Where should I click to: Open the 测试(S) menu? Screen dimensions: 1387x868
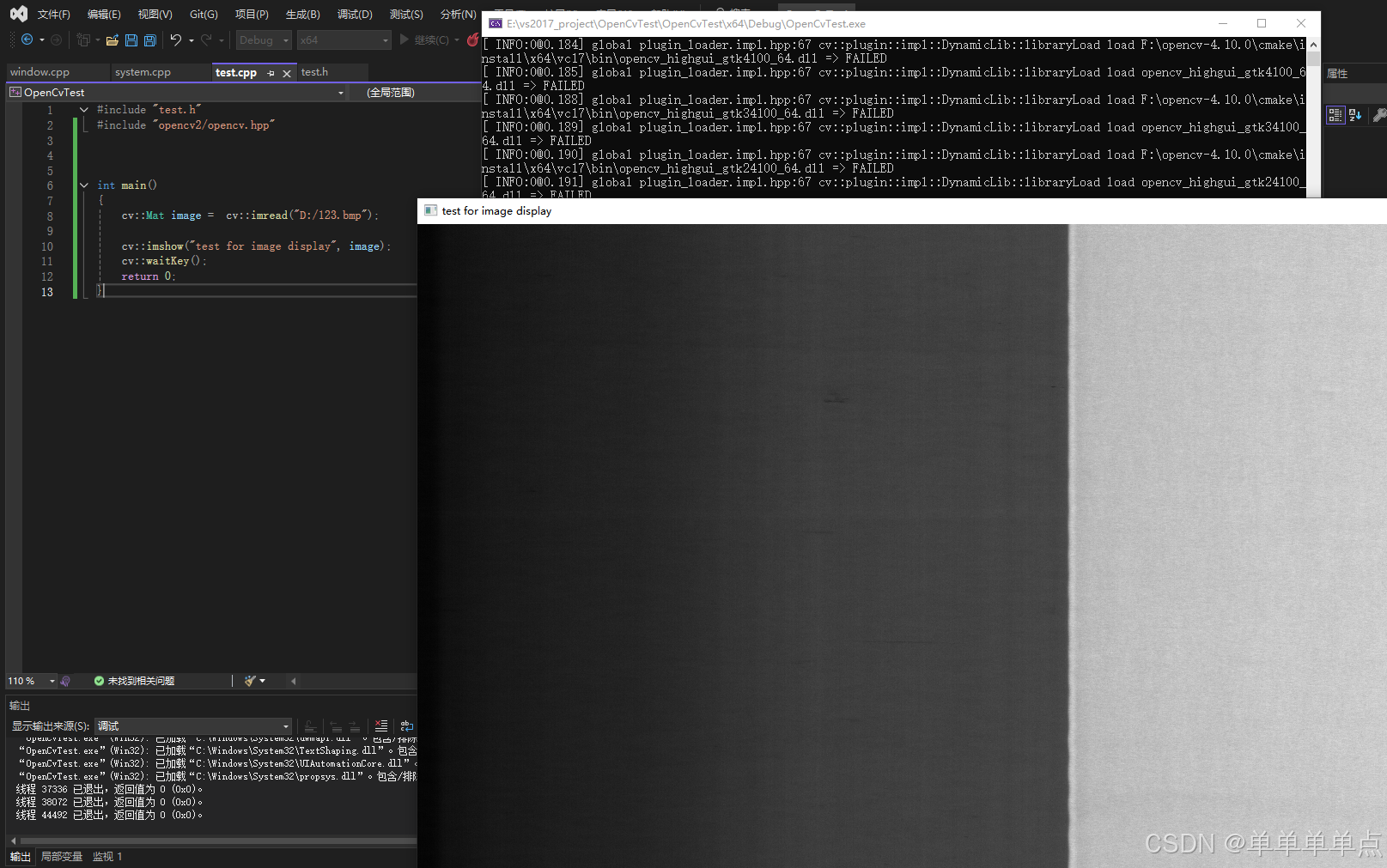pos(406,15)
